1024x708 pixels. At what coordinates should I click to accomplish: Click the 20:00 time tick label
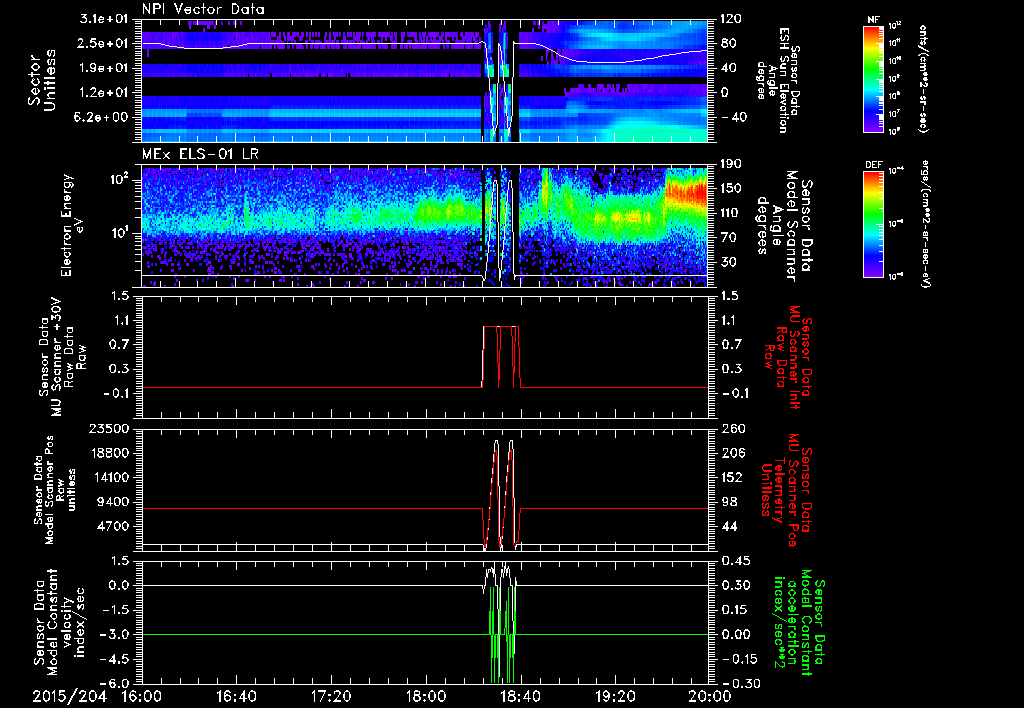(711, 697)
